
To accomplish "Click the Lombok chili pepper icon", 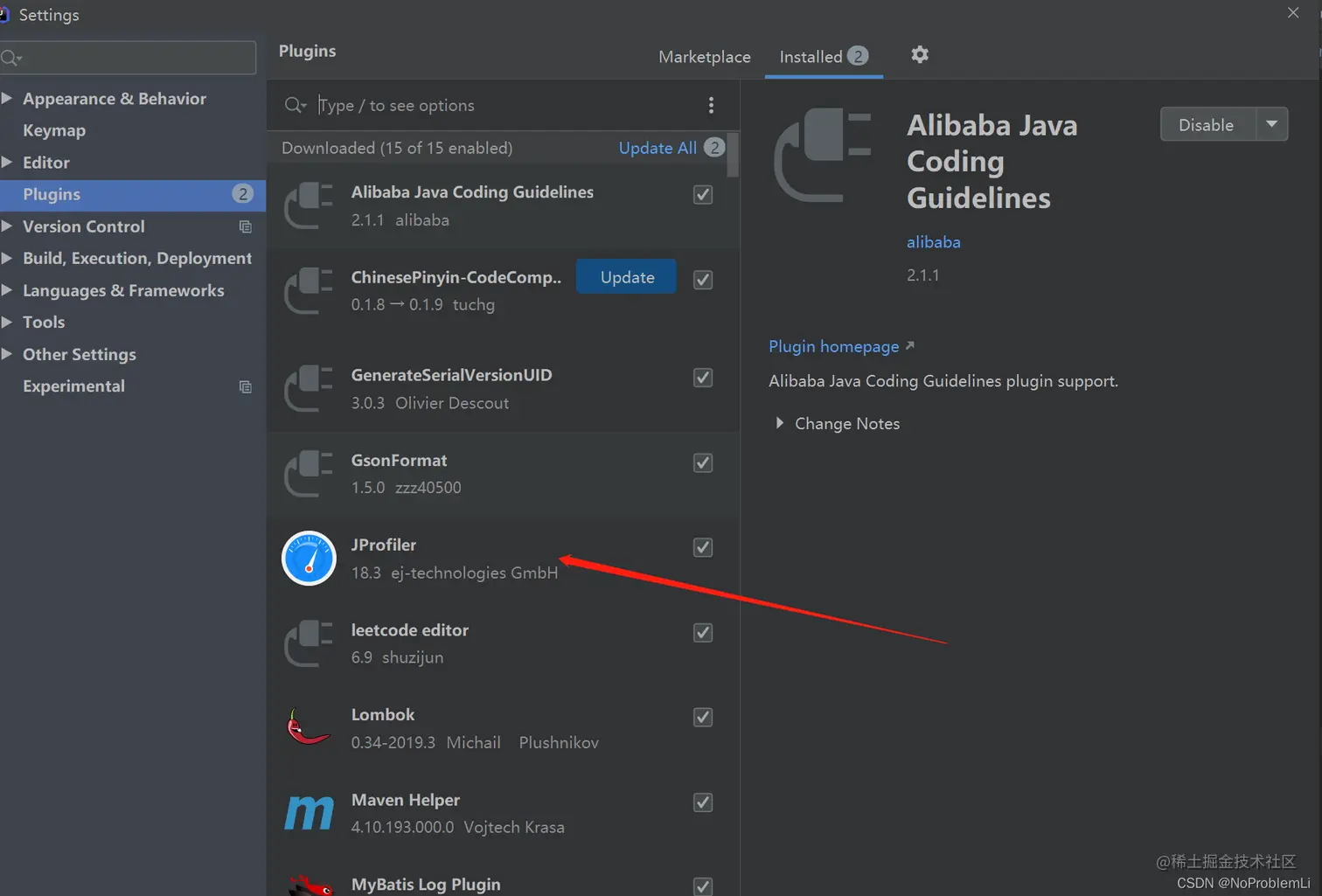I will [309, 727].
